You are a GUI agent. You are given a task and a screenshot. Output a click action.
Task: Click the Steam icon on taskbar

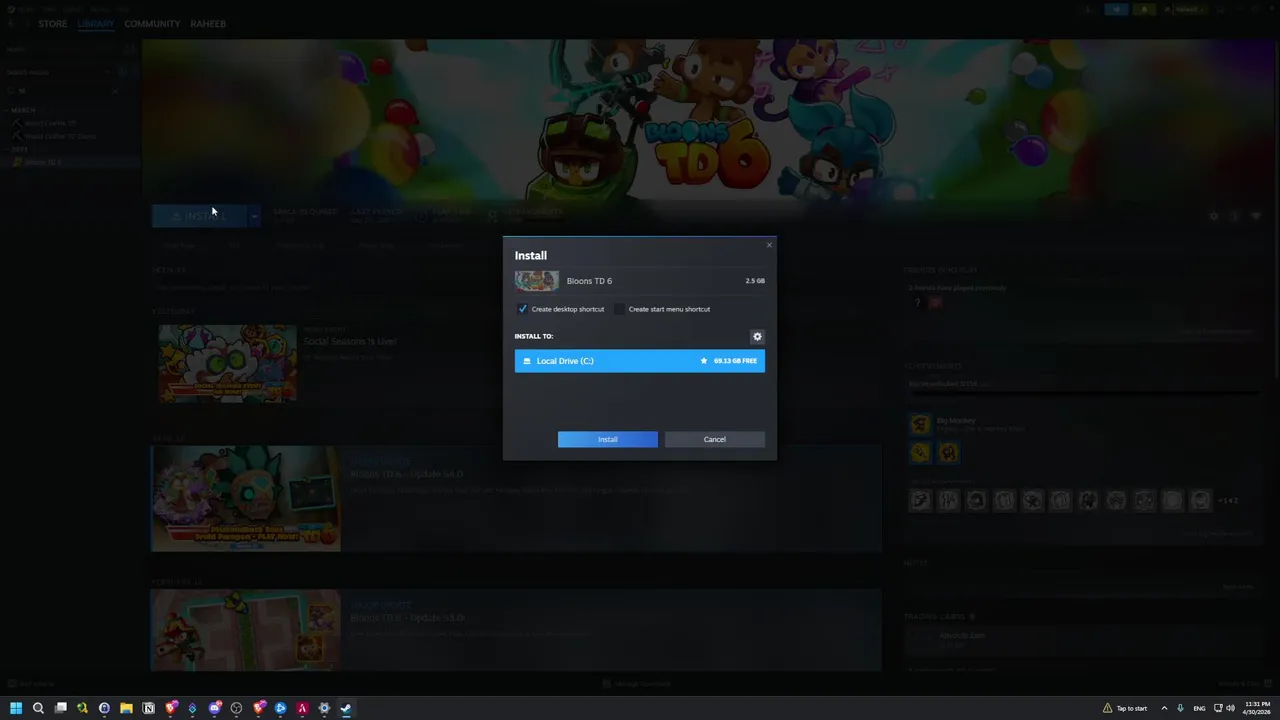[x=346, y=708]
